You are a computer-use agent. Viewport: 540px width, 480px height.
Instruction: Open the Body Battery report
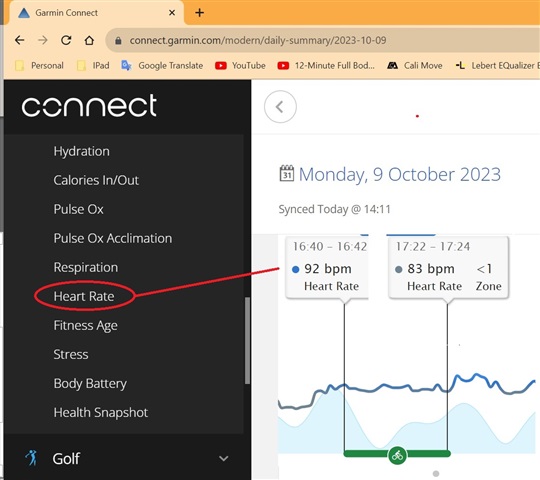(90, 384)
